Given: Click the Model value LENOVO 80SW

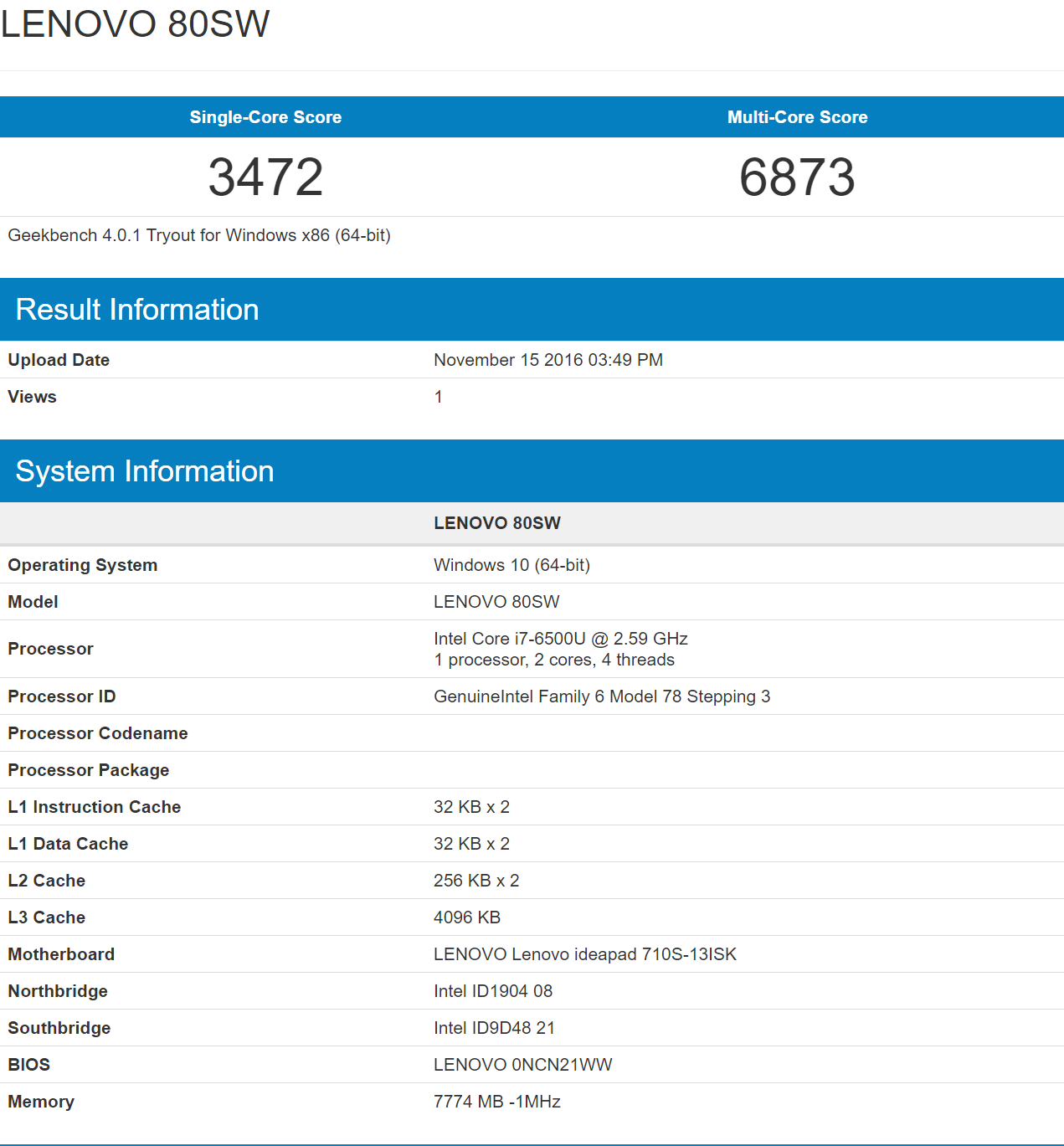Looking at the screenshot, I should pos(496,602).
